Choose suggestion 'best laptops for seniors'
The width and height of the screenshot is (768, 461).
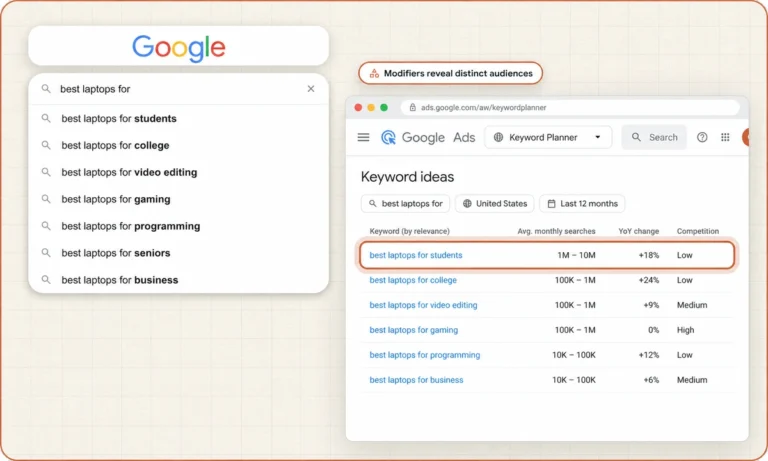(179, 253)
